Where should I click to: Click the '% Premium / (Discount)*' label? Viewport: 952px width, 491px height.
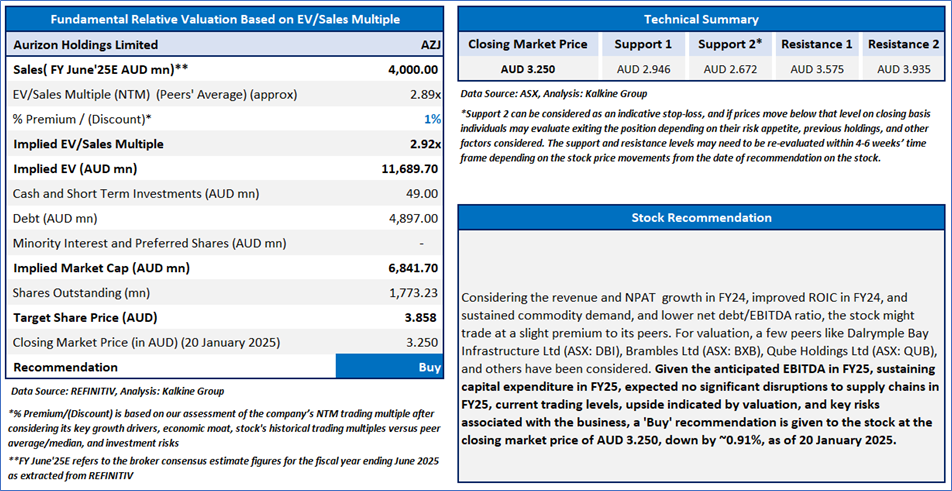pos(81,120)
